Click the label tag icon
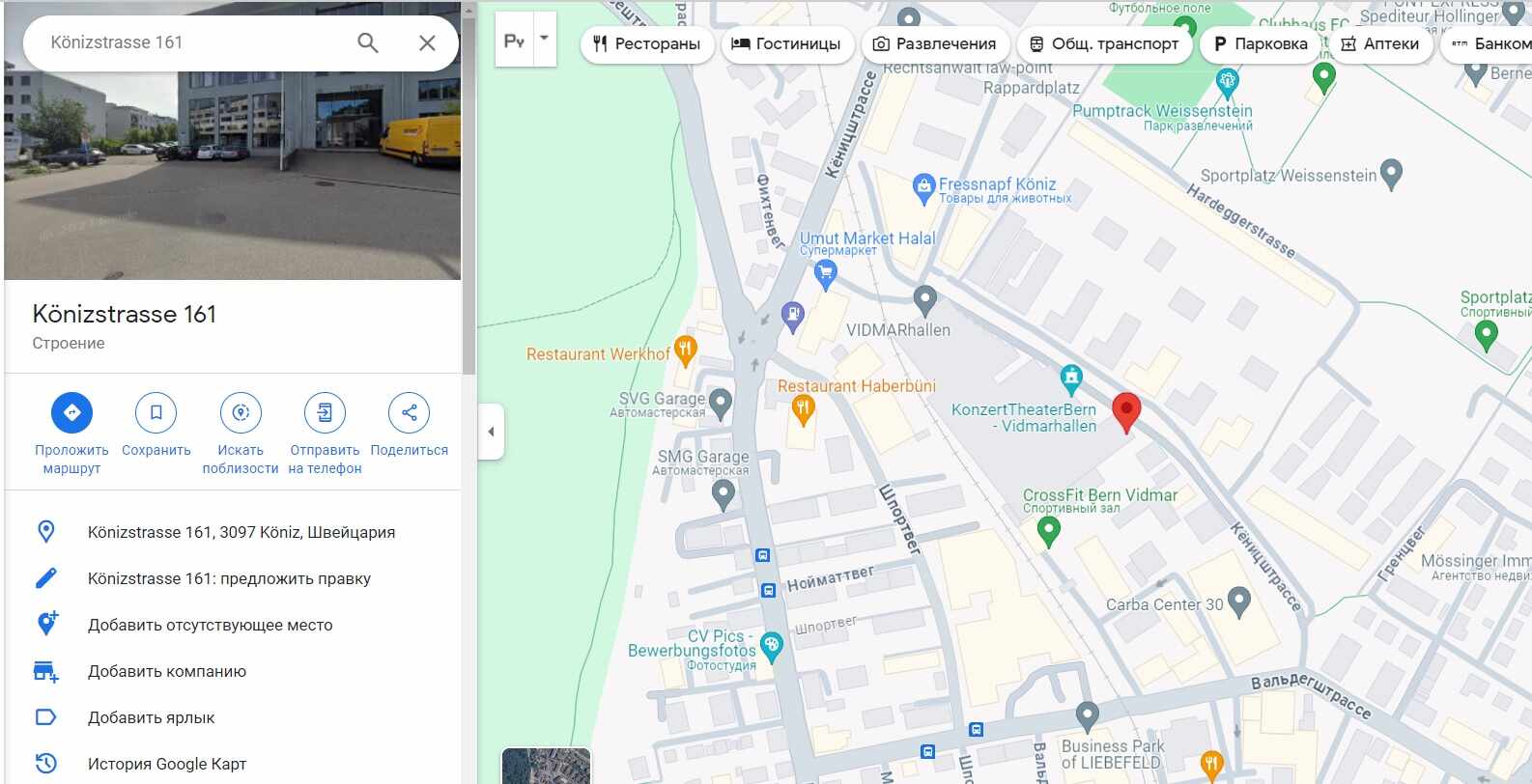This screenshot has height=784, width=1532. coord(45,717)
